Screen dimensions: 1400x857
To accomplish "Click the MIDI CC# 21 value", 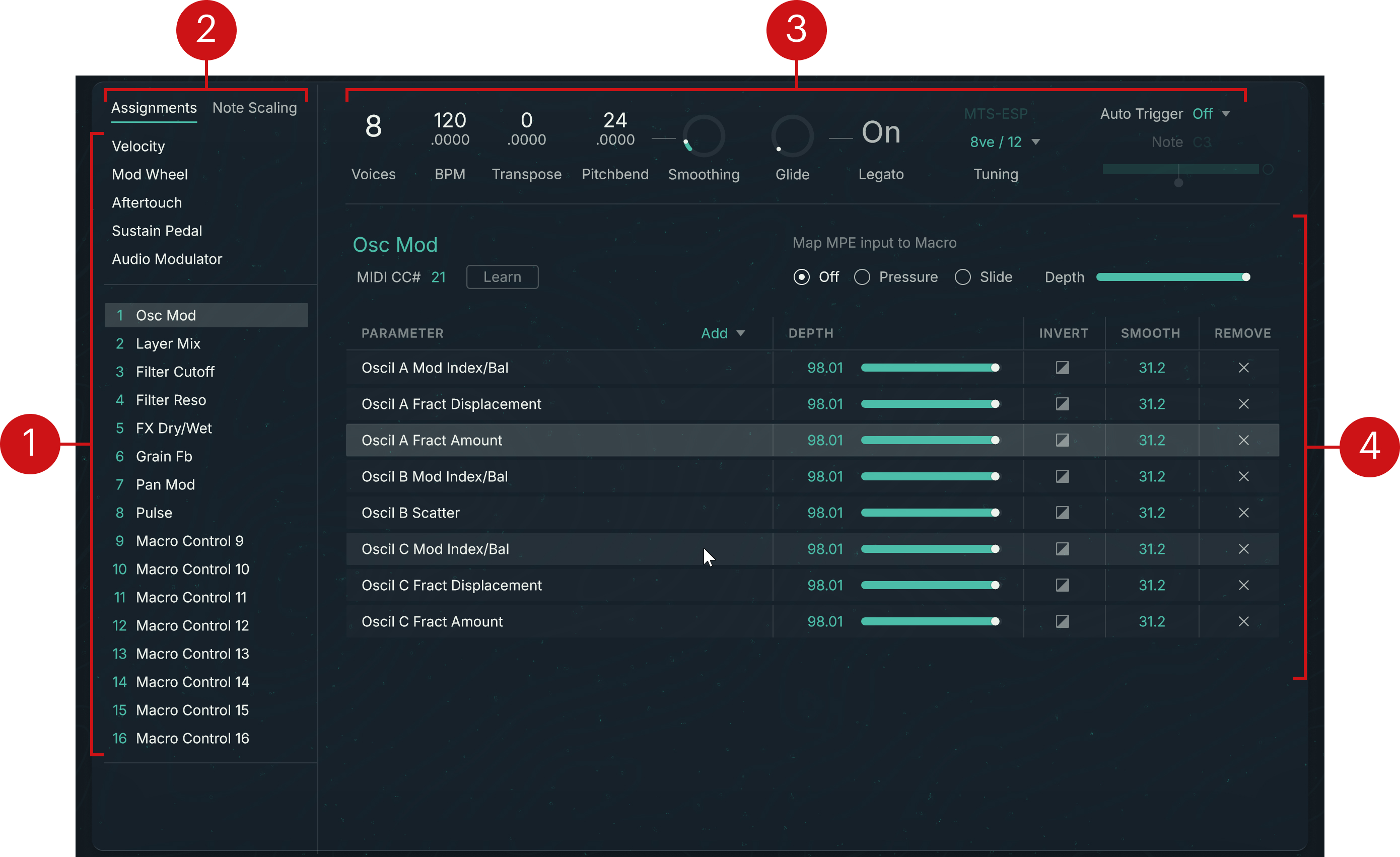I will point(438,277).
